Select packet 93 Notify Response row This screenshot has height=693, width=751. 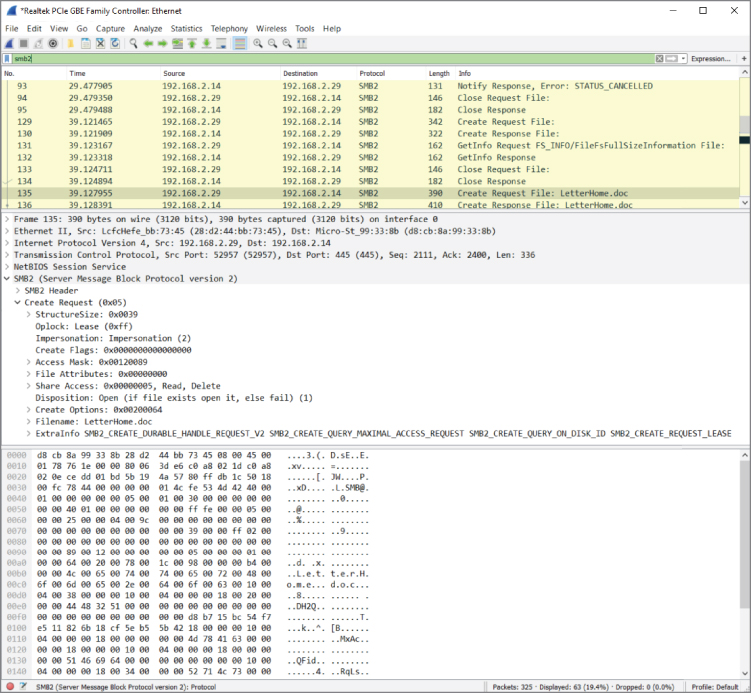pos(370,86)
